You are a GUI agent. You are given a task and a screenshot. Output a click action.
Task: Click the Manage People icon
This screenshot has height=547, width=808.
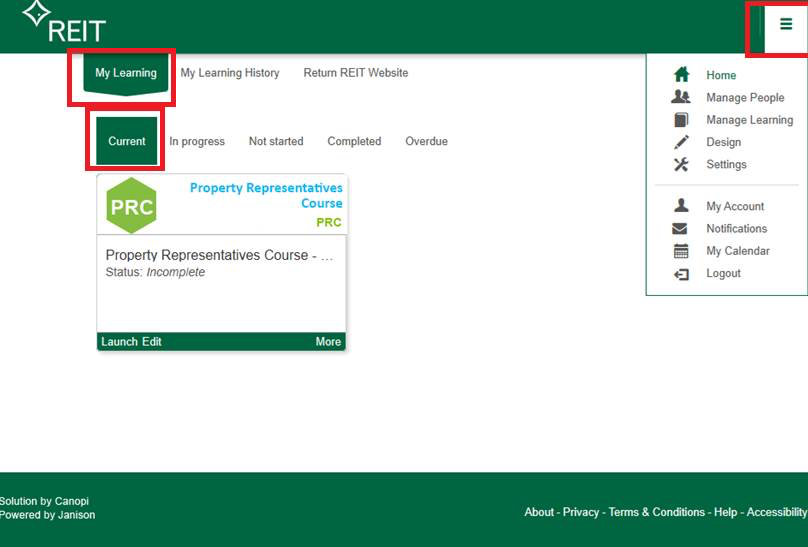[681, 97]
